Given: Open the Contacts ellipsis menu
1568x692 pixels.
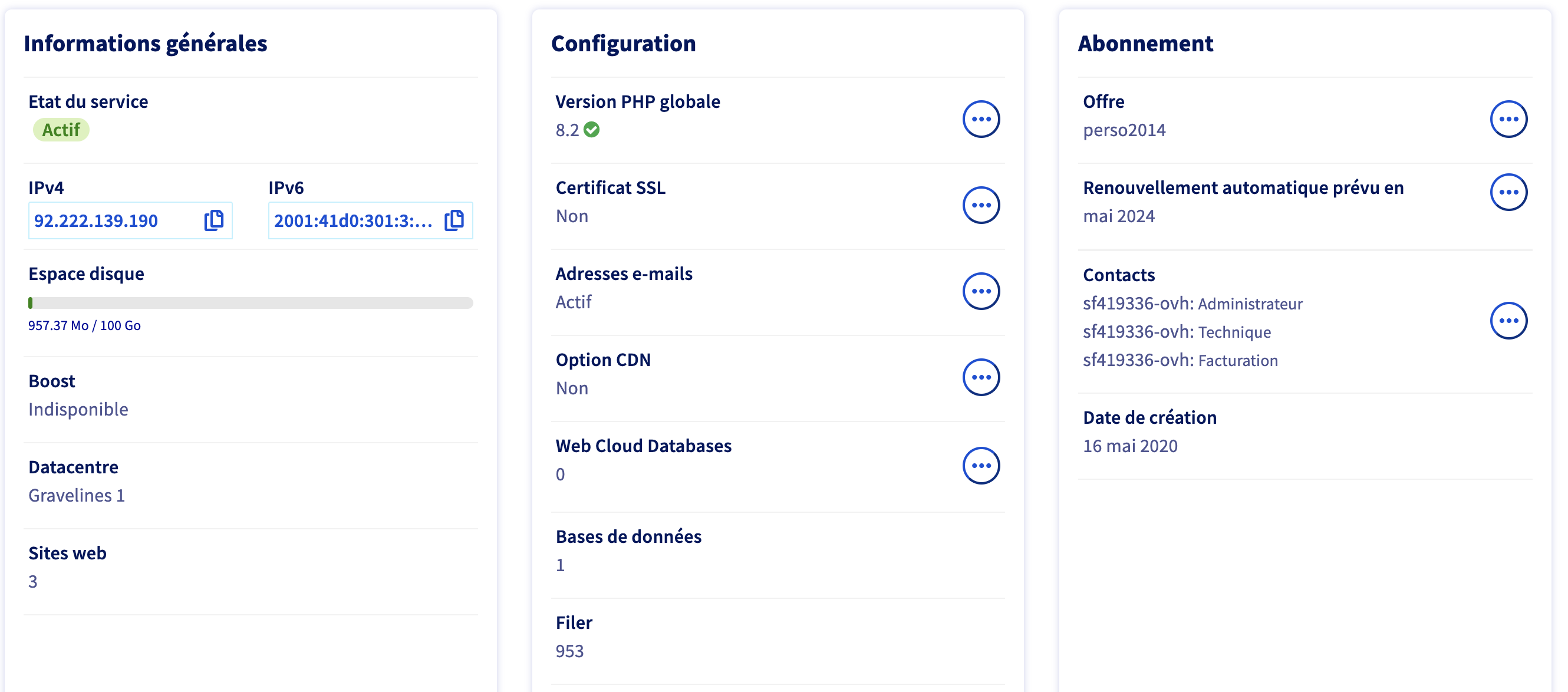Looking at the screenshot, I should (x=1508, y=321).
